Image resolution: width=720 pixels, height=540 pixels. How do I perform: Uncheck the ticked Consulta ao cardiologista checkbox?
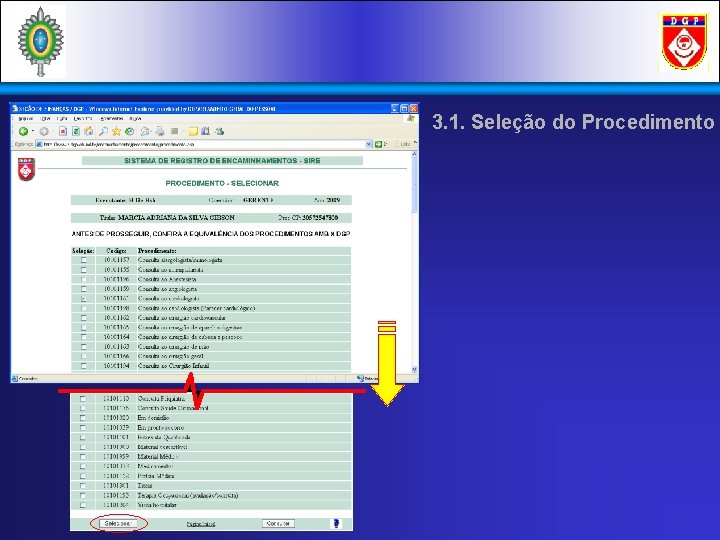[83, 298]
